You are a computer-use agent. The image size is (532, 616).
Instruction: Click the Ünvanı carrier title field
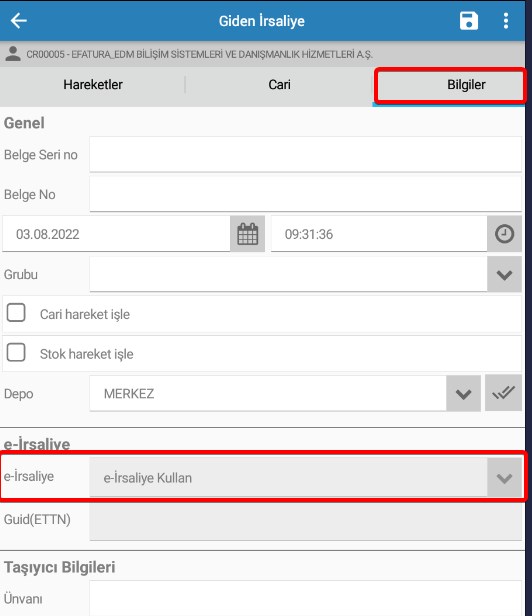[305, 598]
